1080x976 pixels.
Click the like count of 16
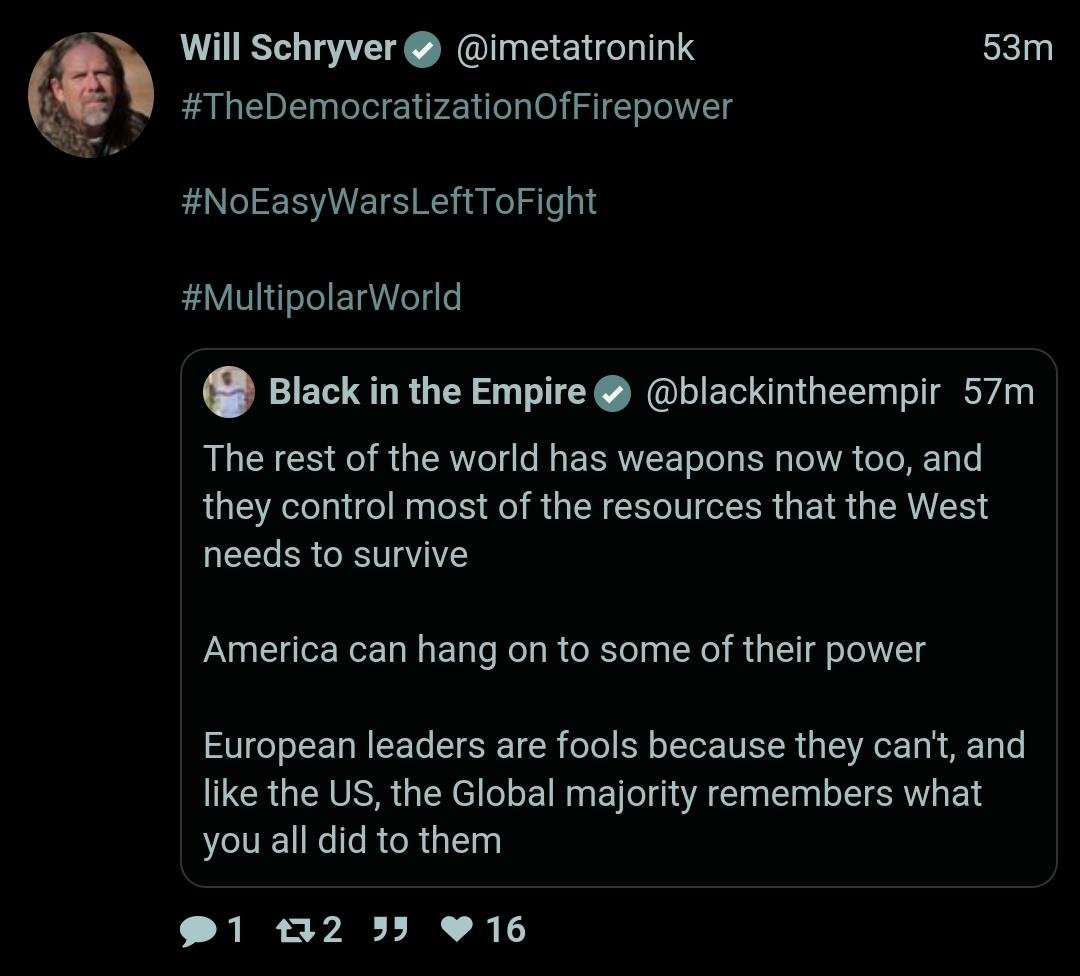tap(506, 931)
